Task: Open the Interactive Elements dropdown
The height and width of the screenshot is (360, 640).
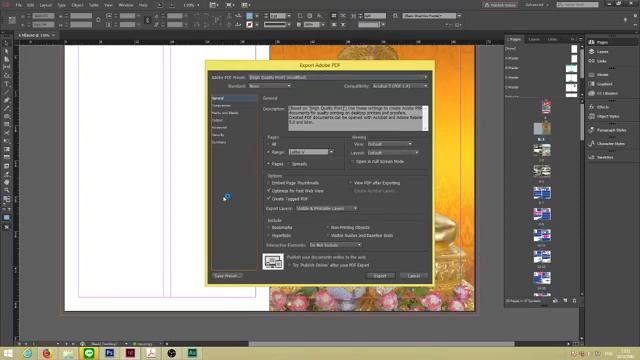Action: [x=335, y=245]
